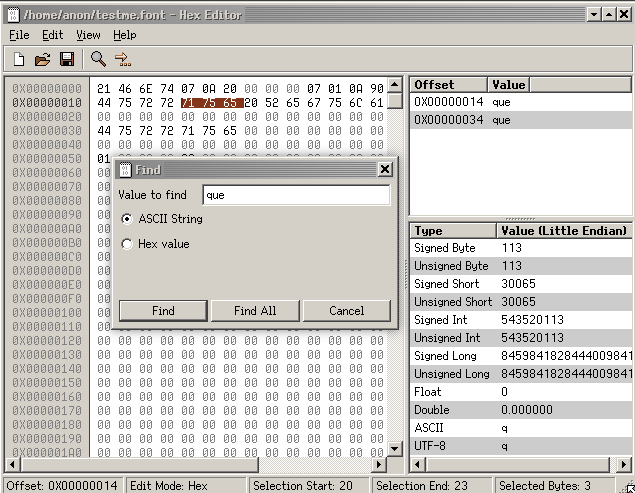Open the View menu
This screenshot has width=635, height=493.
click(88, 35)
